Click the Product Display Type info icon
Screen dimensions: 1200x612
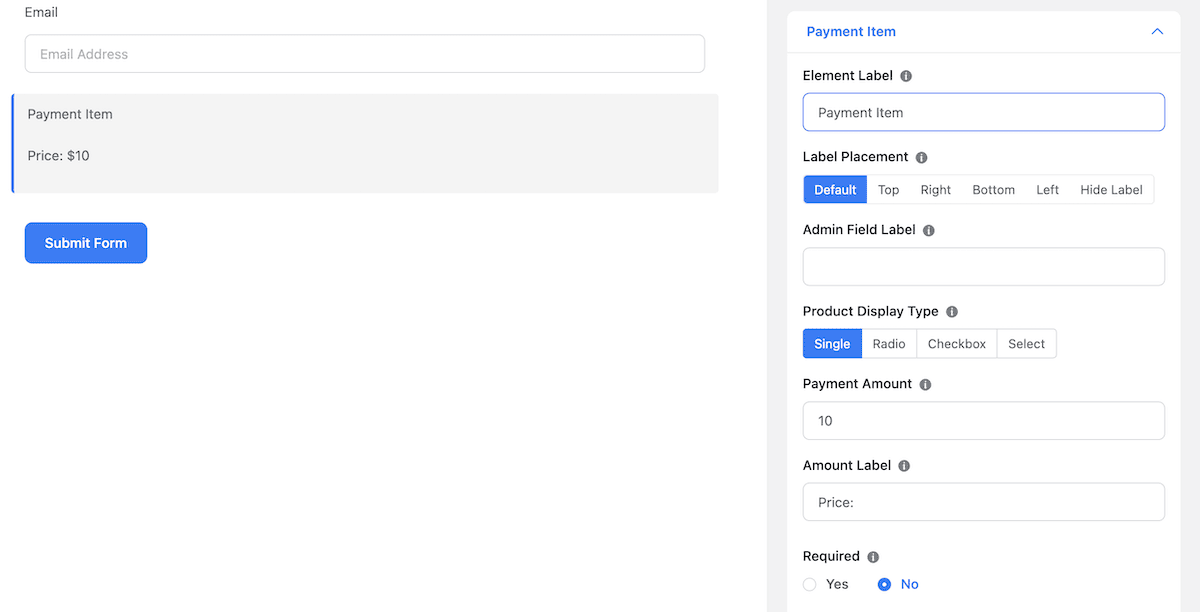(952, 312)
